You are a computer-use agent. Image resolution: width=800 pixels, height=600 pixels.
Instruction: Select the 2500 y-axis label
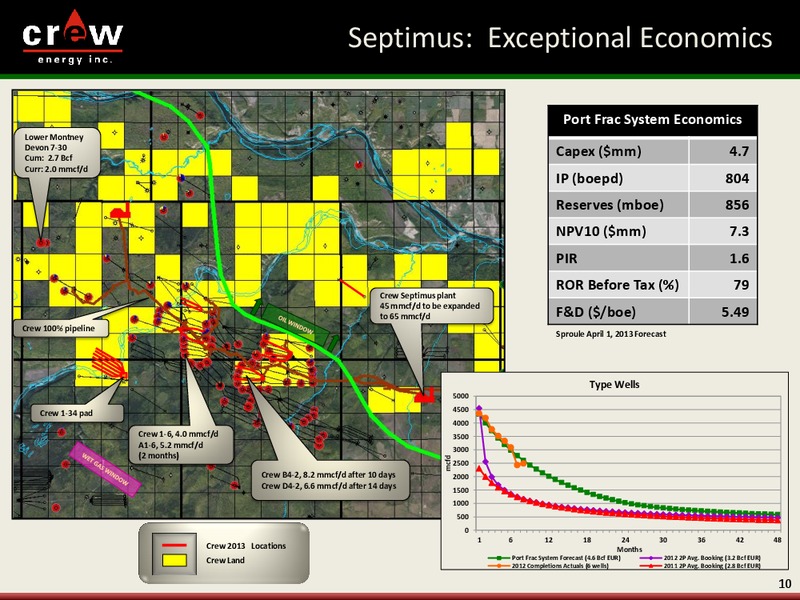point(461,463)
